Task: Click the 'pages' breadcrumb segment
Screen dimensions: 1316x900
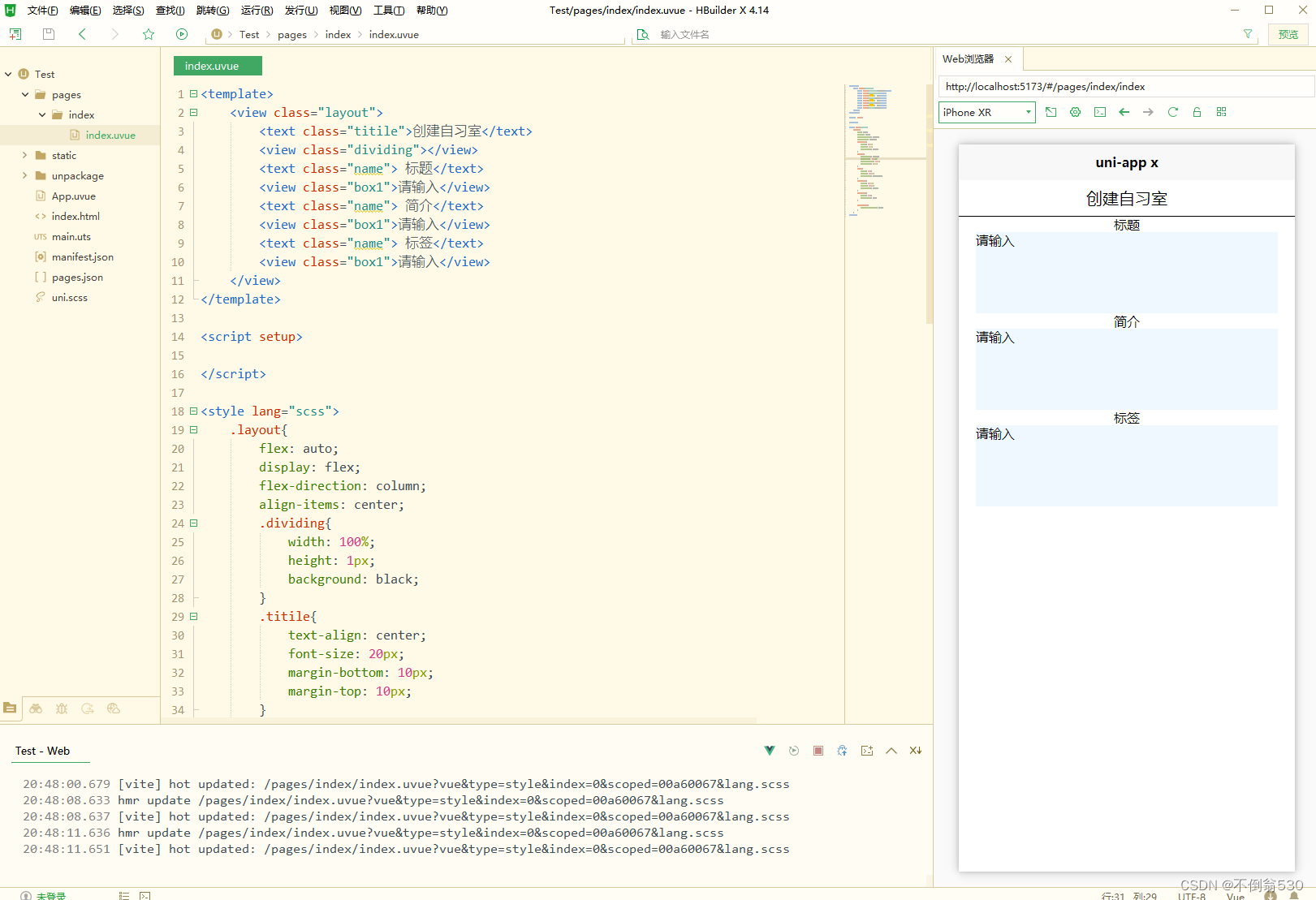Action: point(292,35)
